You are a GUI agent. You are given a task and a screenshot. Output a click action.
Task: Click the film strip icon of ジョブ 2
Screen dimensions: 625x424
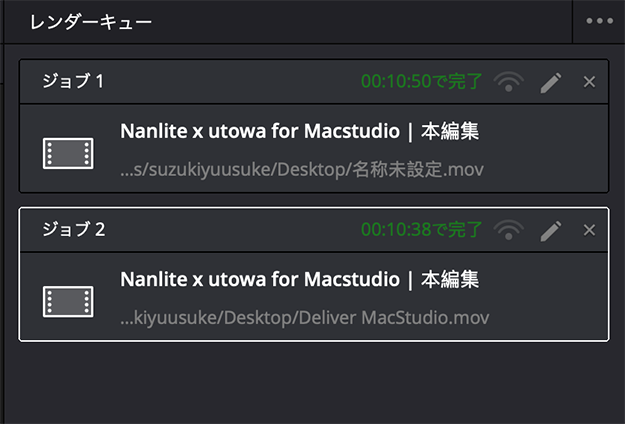click(x=68, y=300)
